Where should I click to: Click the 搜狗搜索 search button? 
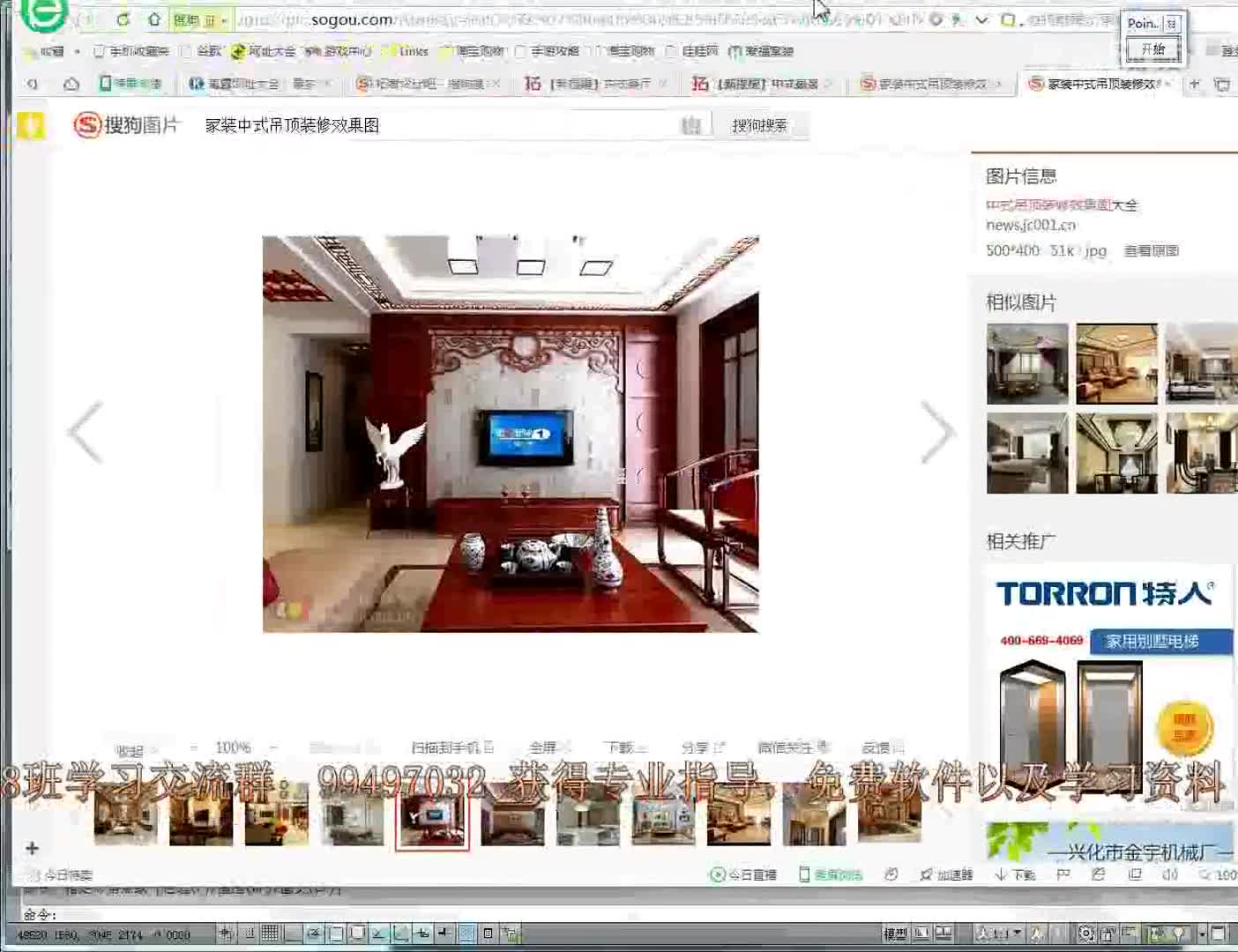759,126
